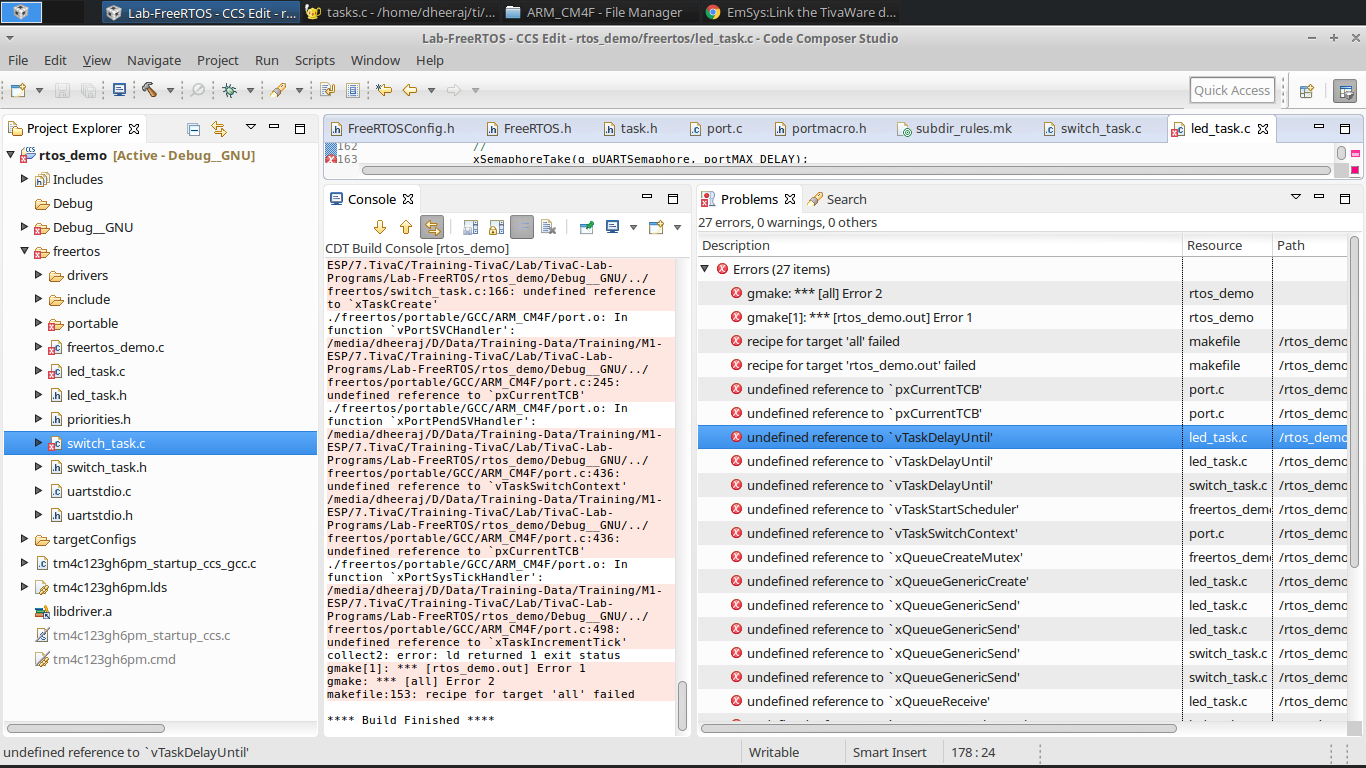This screenshot has width=1366, height=768.
Task: Collapse All in Project Explorer
Action: click(194, 129)
